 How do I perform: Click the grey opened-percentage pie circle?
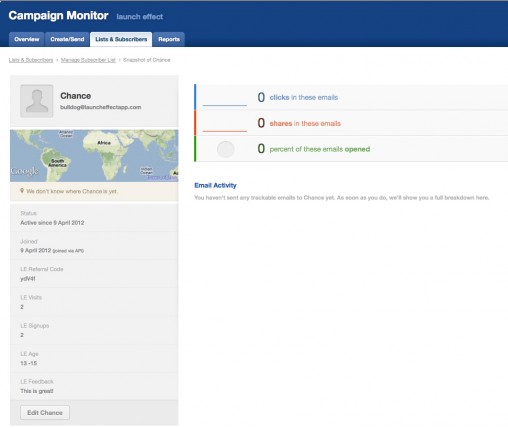pos(226,149)
